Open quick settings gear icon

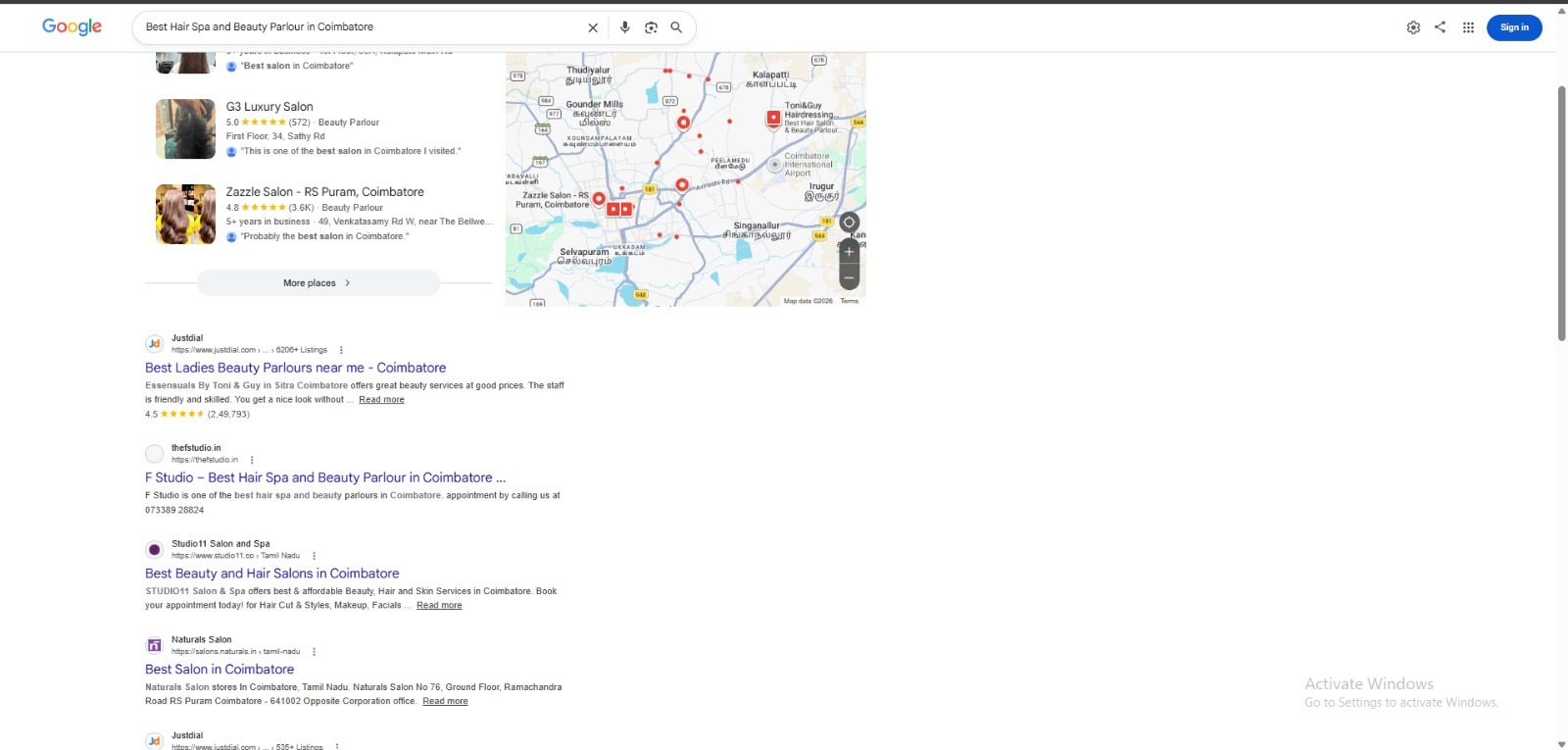(1413, 27)
